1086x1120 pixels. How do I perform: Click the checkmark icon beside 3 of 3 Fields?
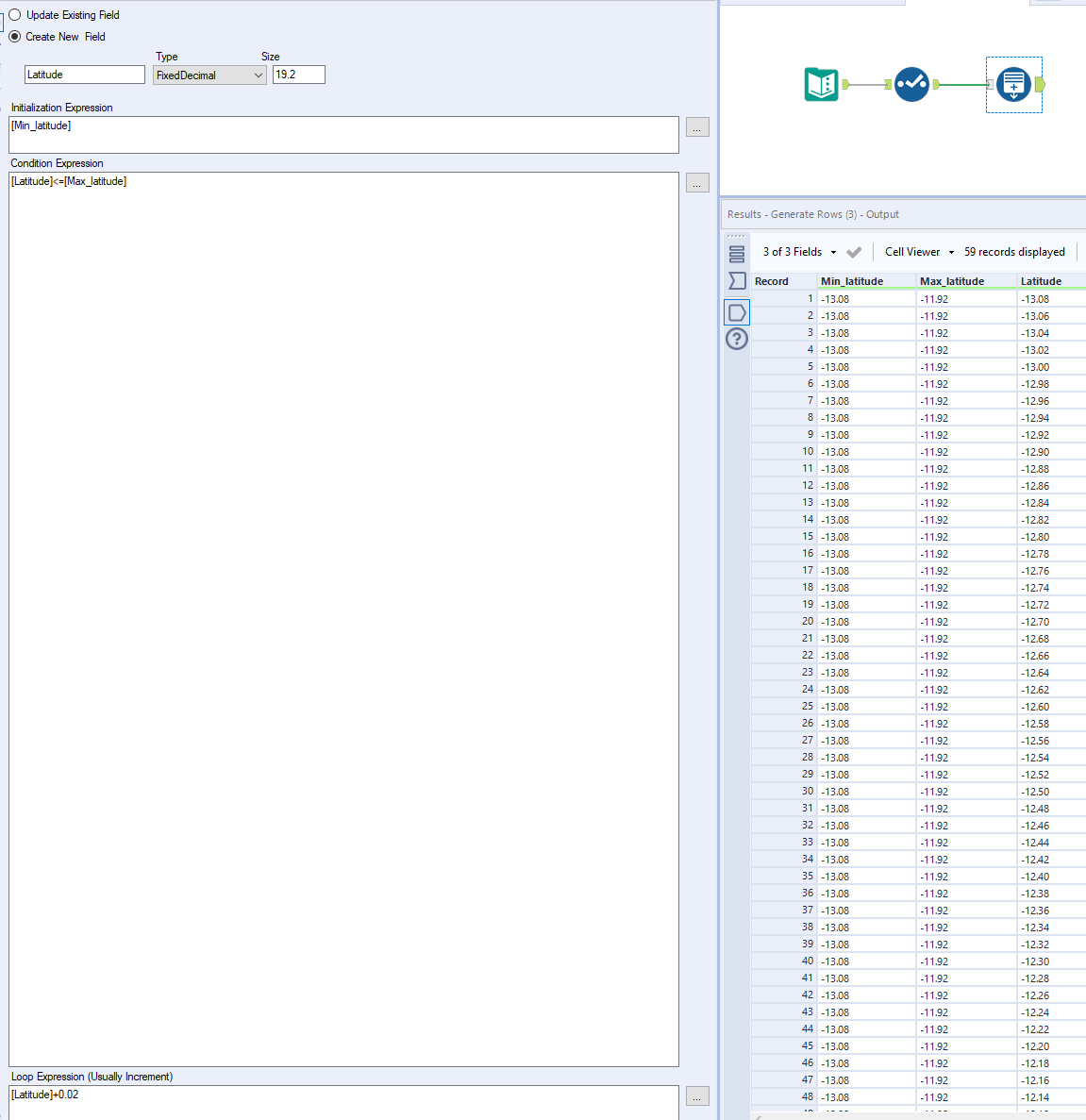[854, 252]
